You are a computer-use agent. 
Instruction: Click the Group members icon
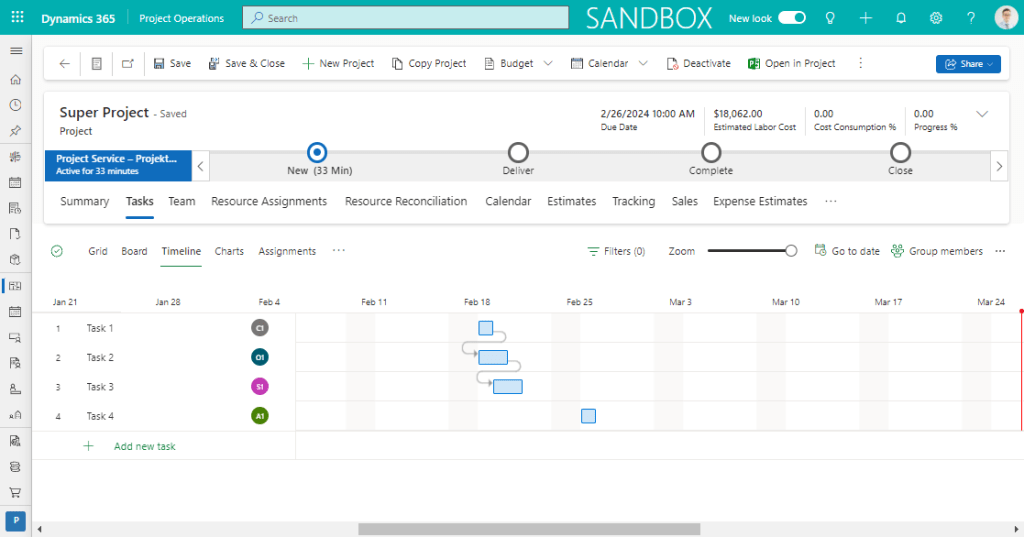897,251
